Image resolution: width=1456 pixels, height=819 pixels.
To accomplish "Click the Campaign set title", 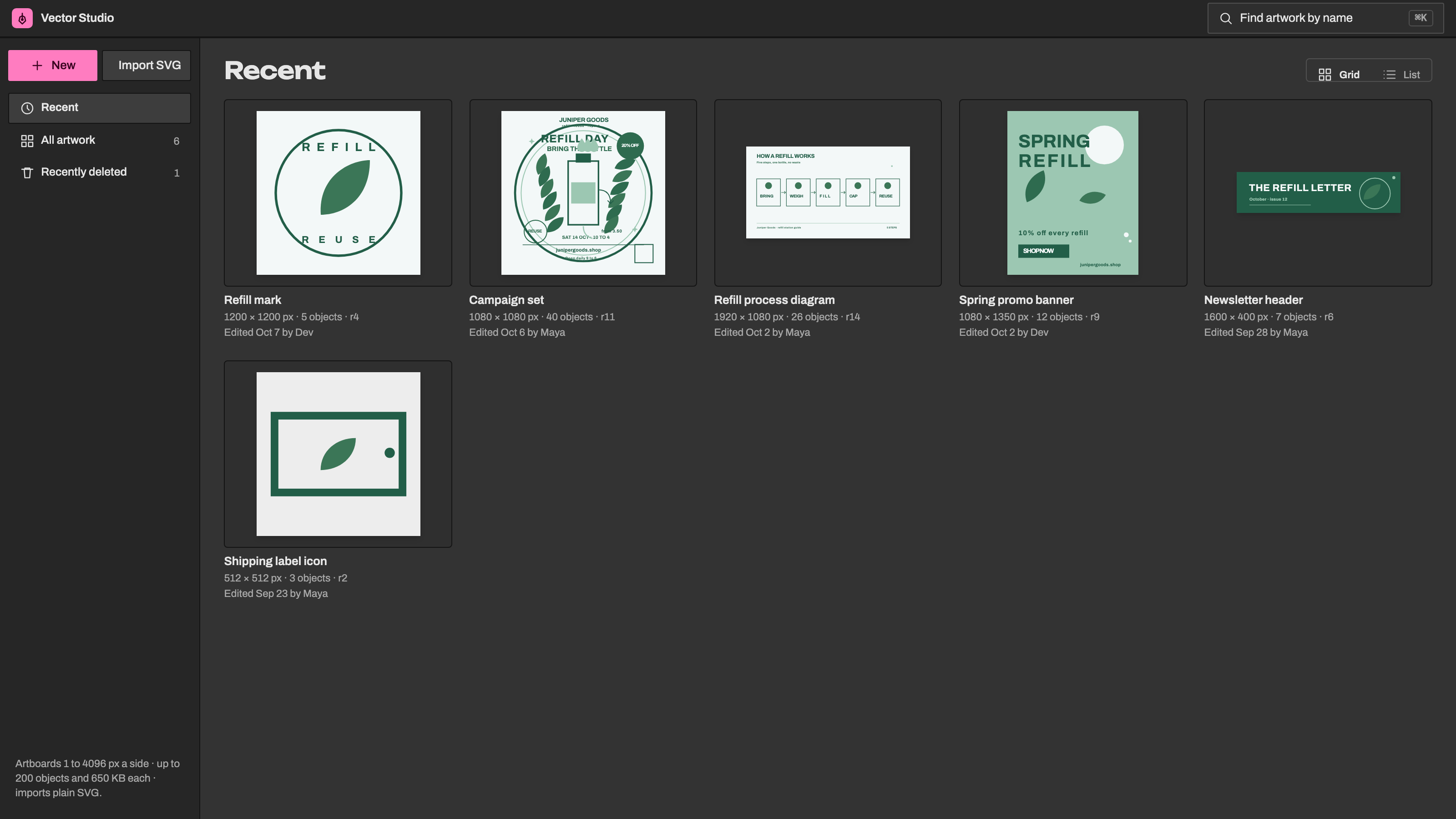I will click(506, 300).
